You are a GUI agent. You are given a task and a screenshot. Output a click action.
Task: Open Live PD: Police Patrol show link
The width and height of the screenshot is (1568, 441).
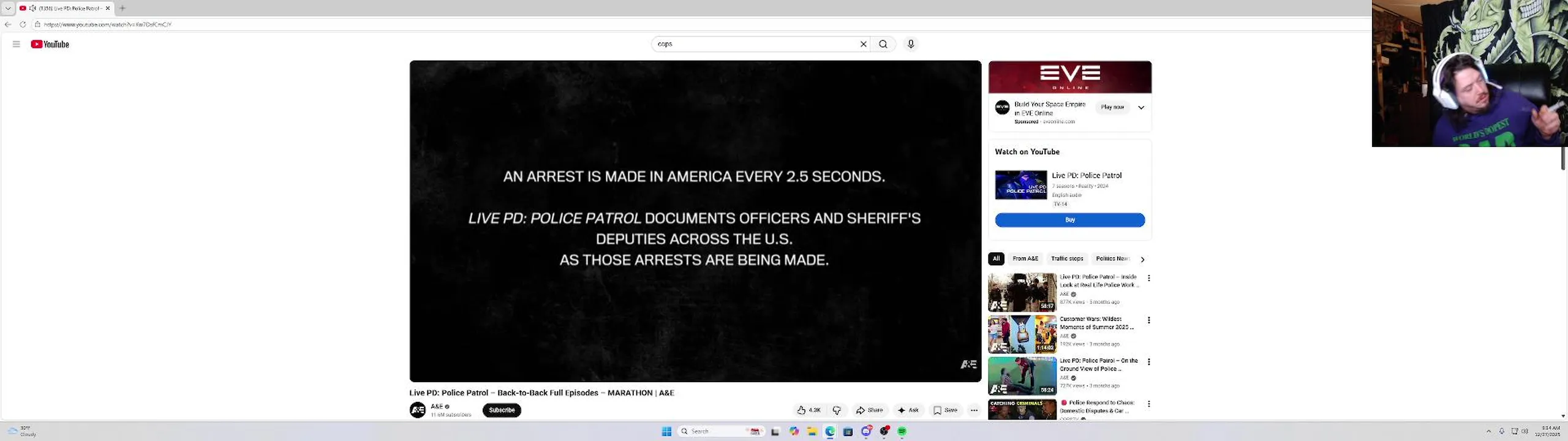pyautogui.click(x=1087, y=175)
